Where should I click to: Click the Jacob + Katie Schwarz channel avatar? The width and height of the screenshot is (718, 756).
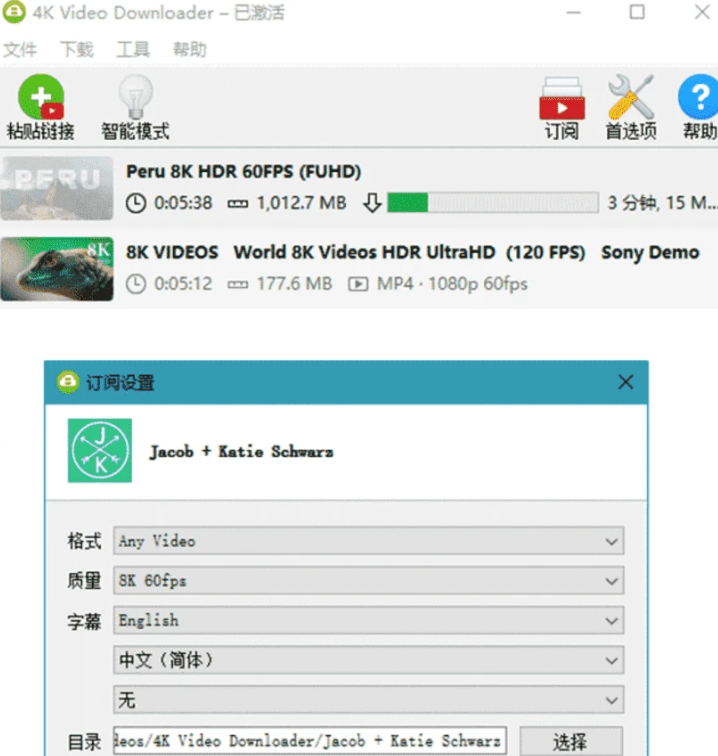pyautogui.click(x=100, y=450)
